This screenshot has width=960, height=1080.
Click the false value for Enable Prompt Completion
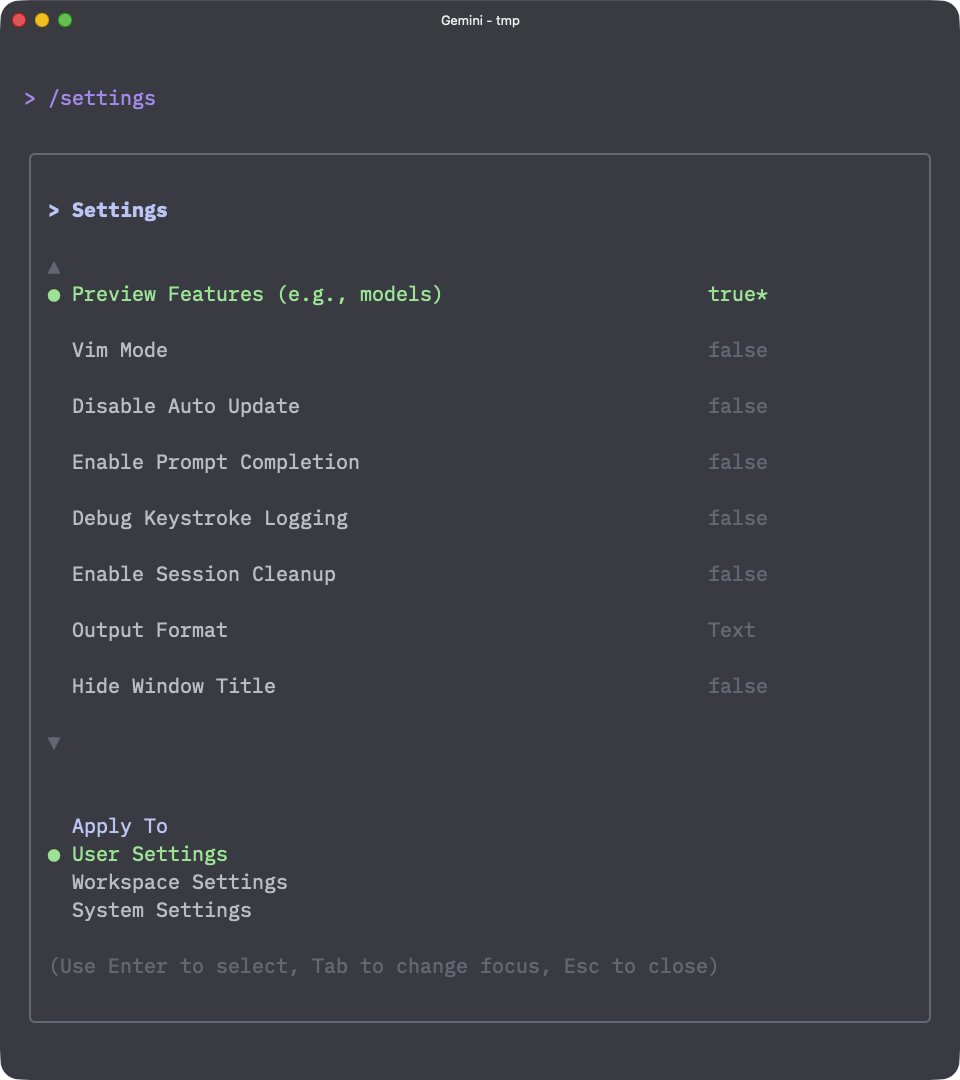tap(738, 462)
